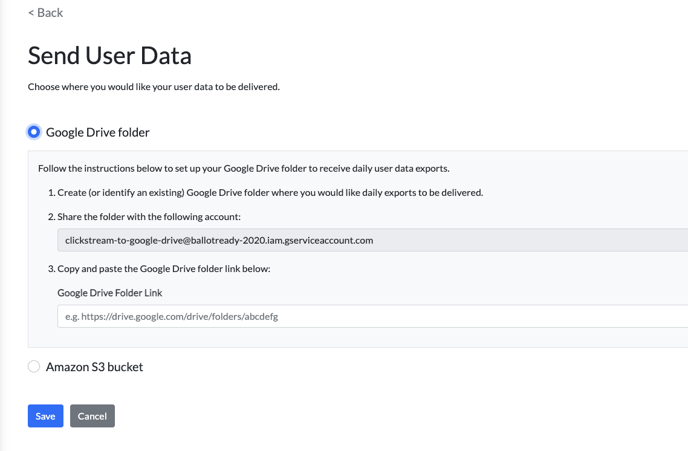Screen dimensions: 688x451
Task: Click the Google Drive folder option label
Action: [x=97, y=132]
